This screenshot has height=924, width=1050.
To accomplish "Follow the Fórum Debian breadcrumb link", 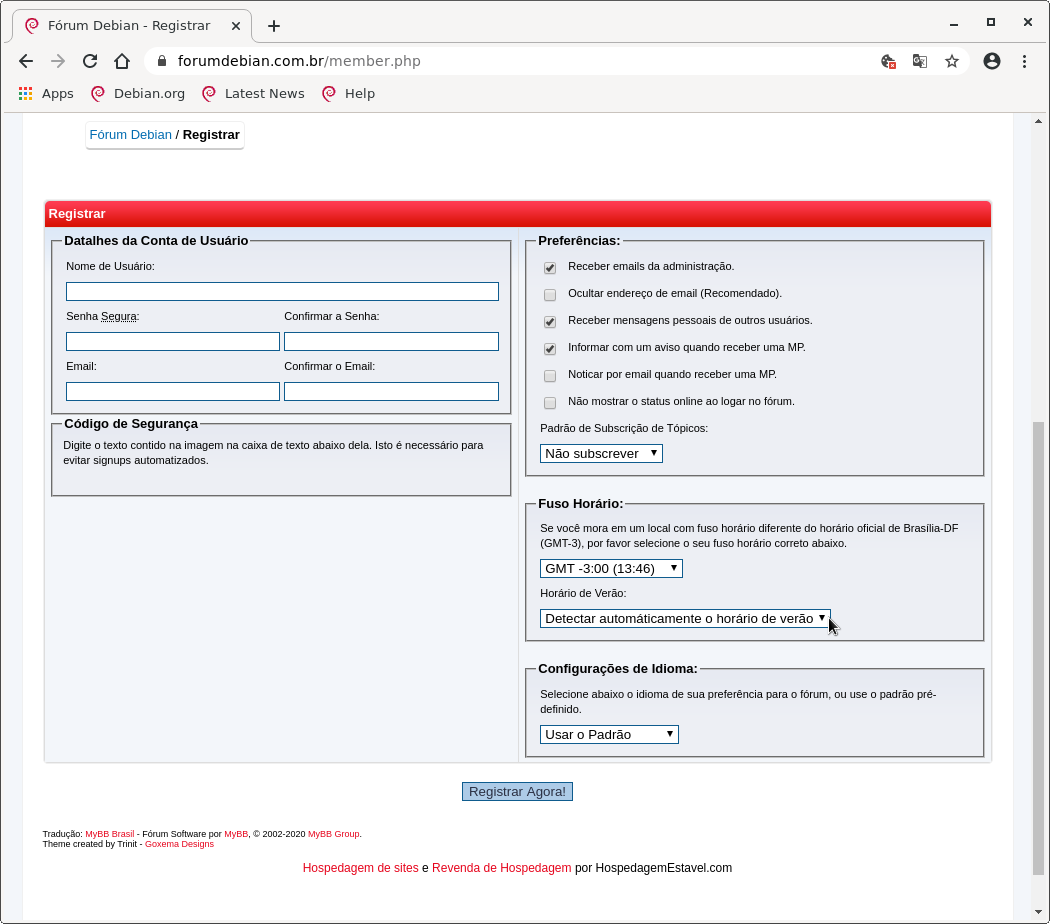I will pyautogui.click(x=131, y=135).
